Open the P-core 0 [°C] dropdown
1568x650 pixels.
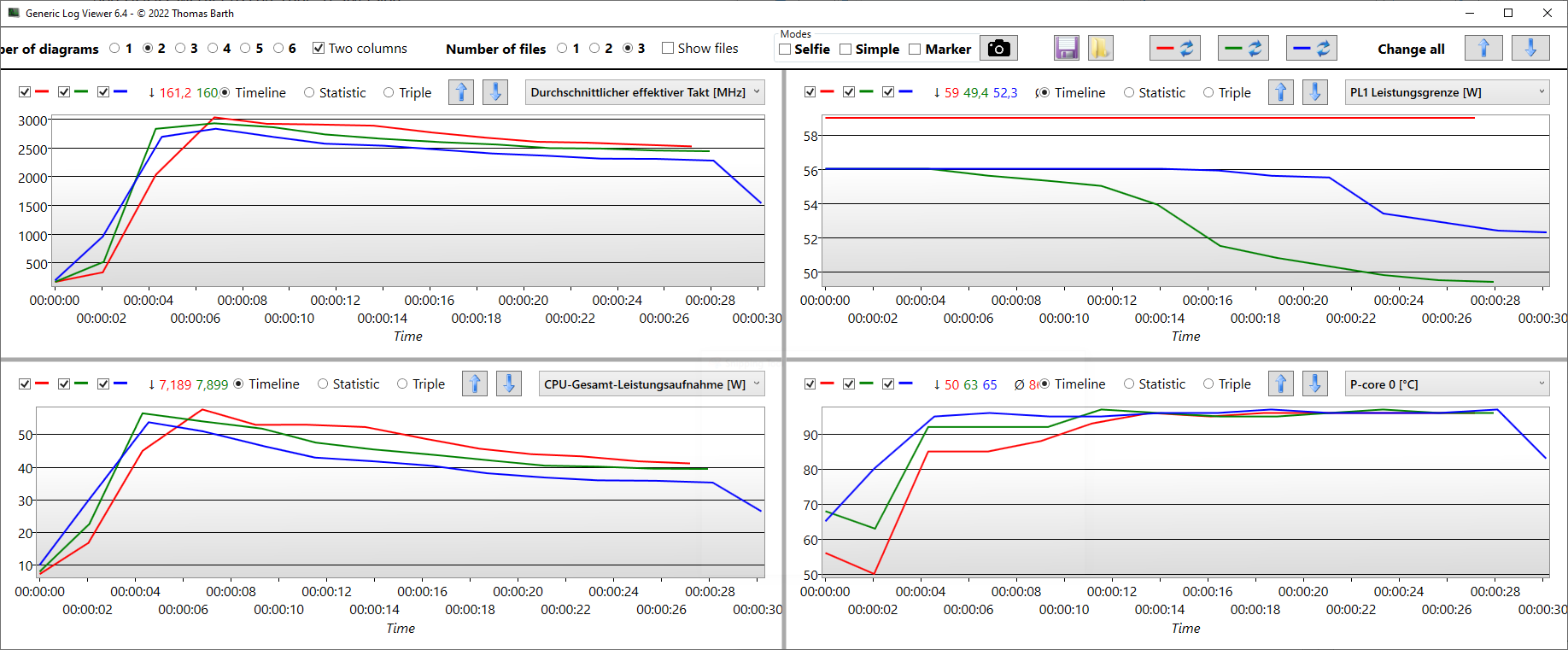pyautogui.click(x=1447, y=384)
